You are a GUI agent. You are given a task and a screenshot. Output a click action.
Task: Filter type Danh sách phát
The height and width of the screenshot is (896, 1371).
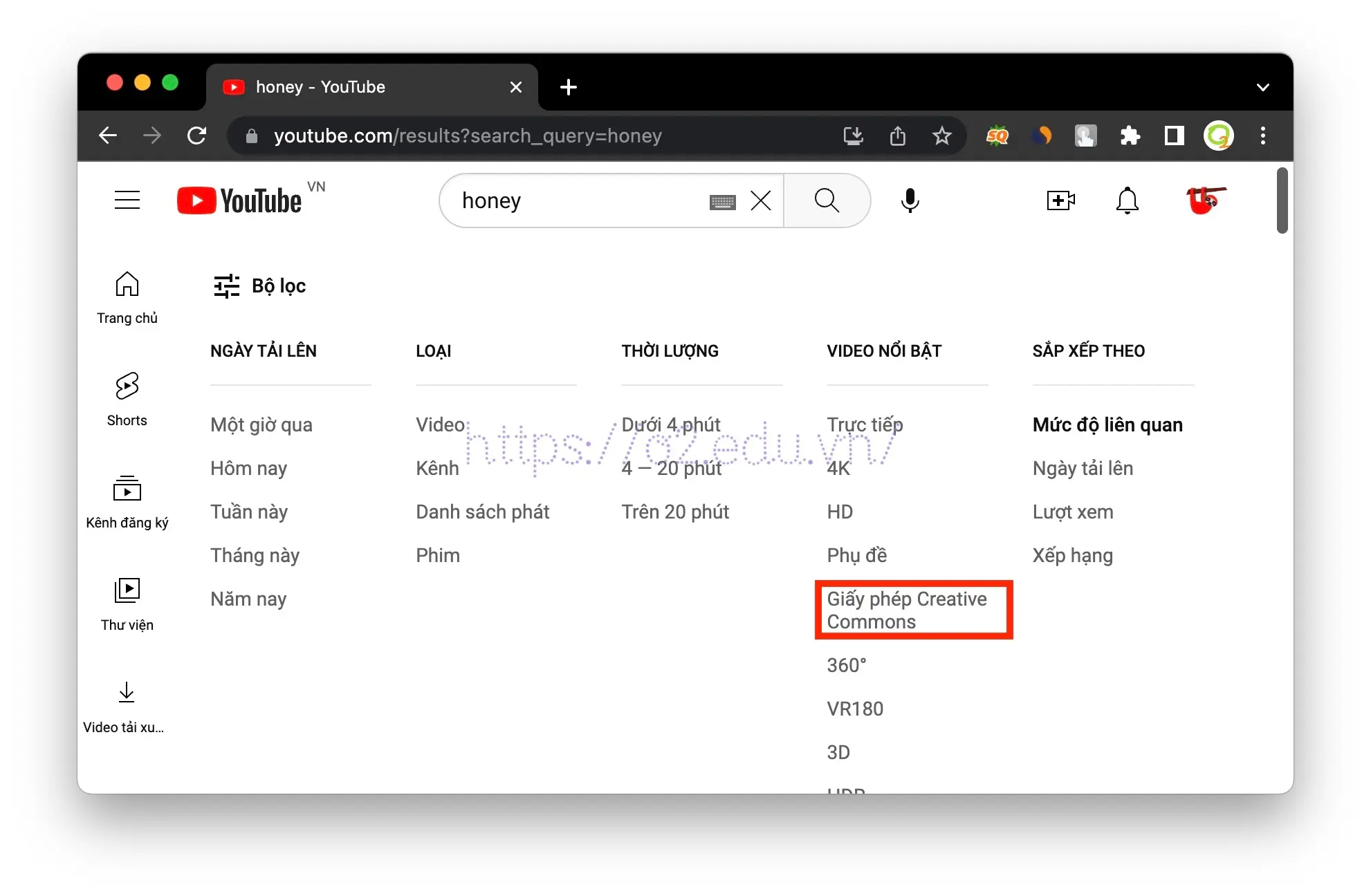coord(483,512)
